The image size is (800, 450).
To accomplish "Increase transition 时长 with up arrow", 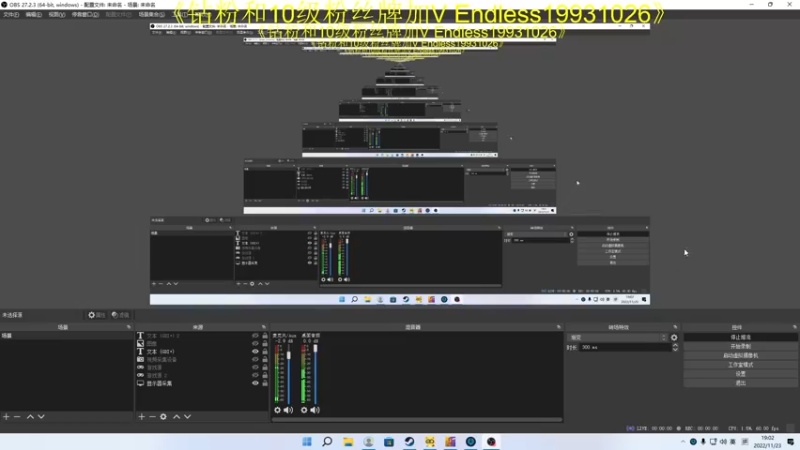I will tap(675, 345).
